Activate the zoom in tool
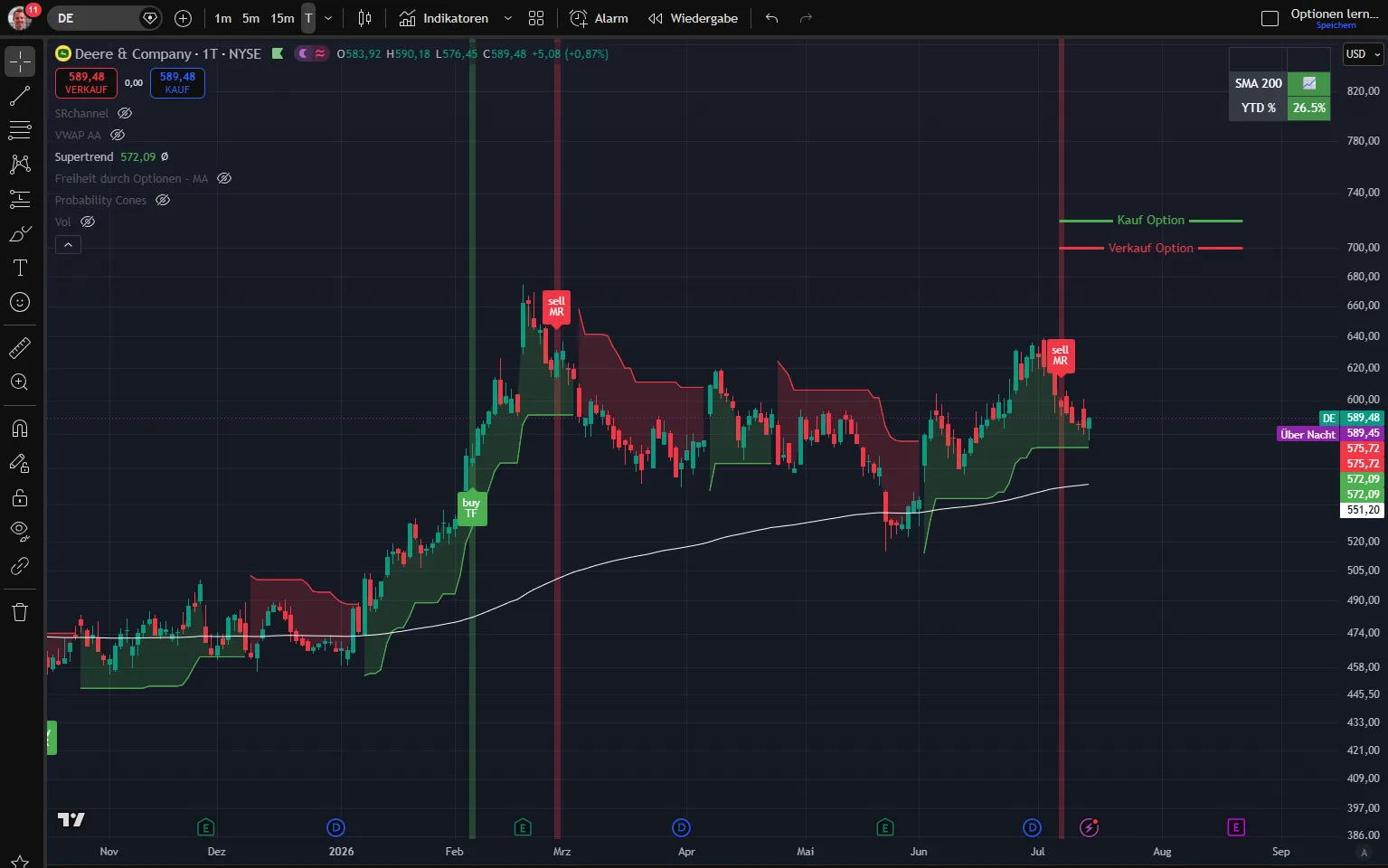The width and height of the screenshot is (1388, 868). pos(20,382)
